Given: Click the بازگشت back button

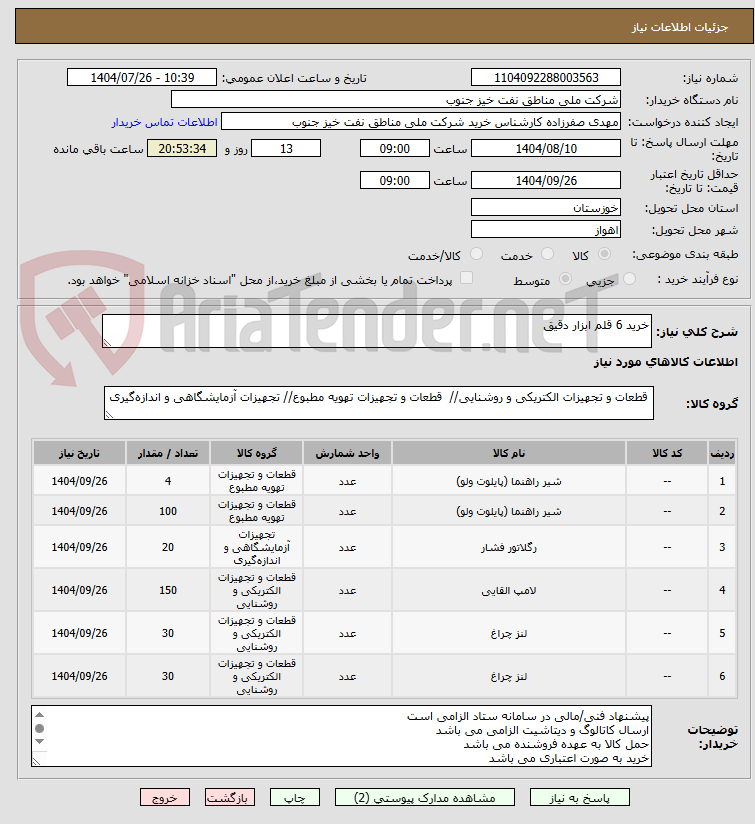Looking at the screenshot, I should (230, 798).
